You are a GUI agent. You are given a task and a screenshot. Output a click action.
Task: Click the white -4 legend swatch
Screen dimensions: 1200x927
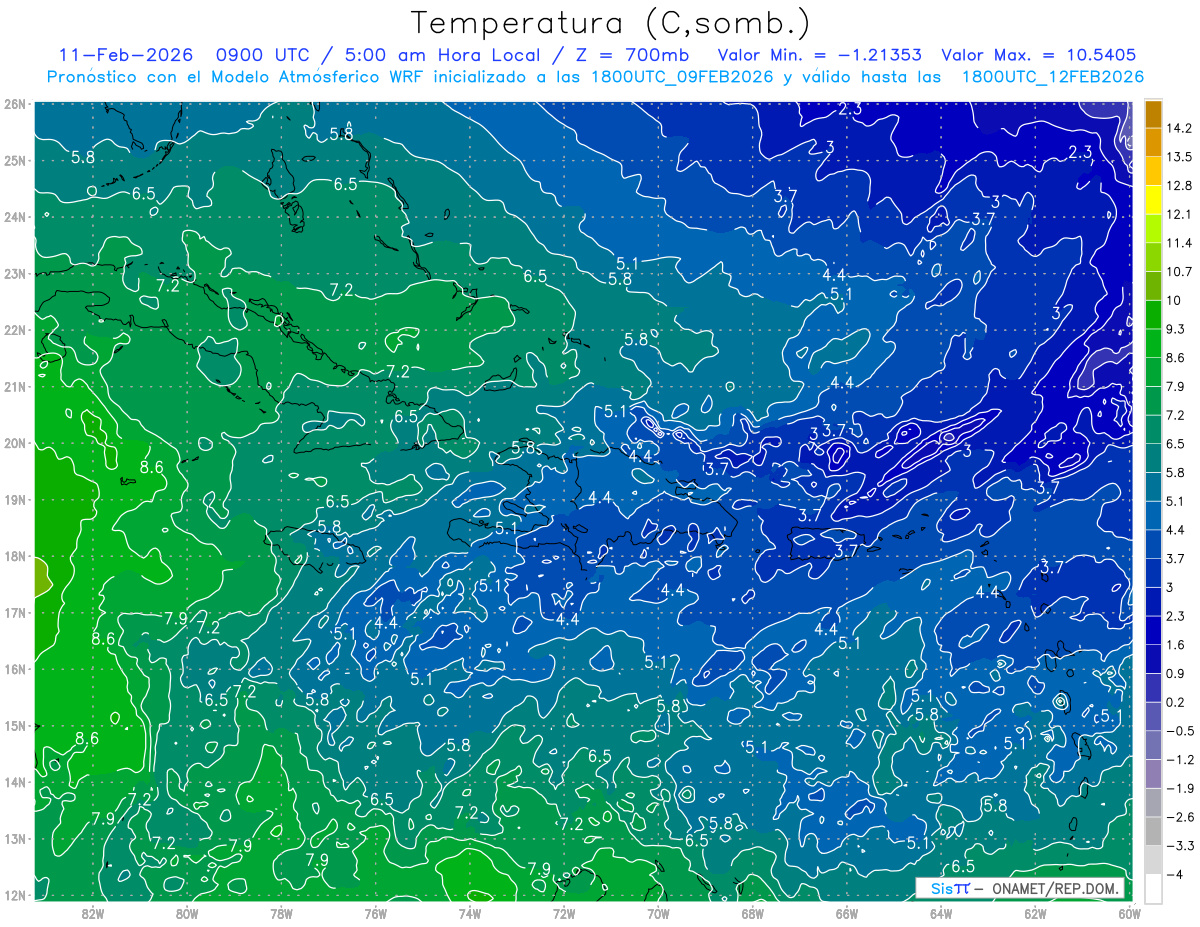coord(1153,888)
